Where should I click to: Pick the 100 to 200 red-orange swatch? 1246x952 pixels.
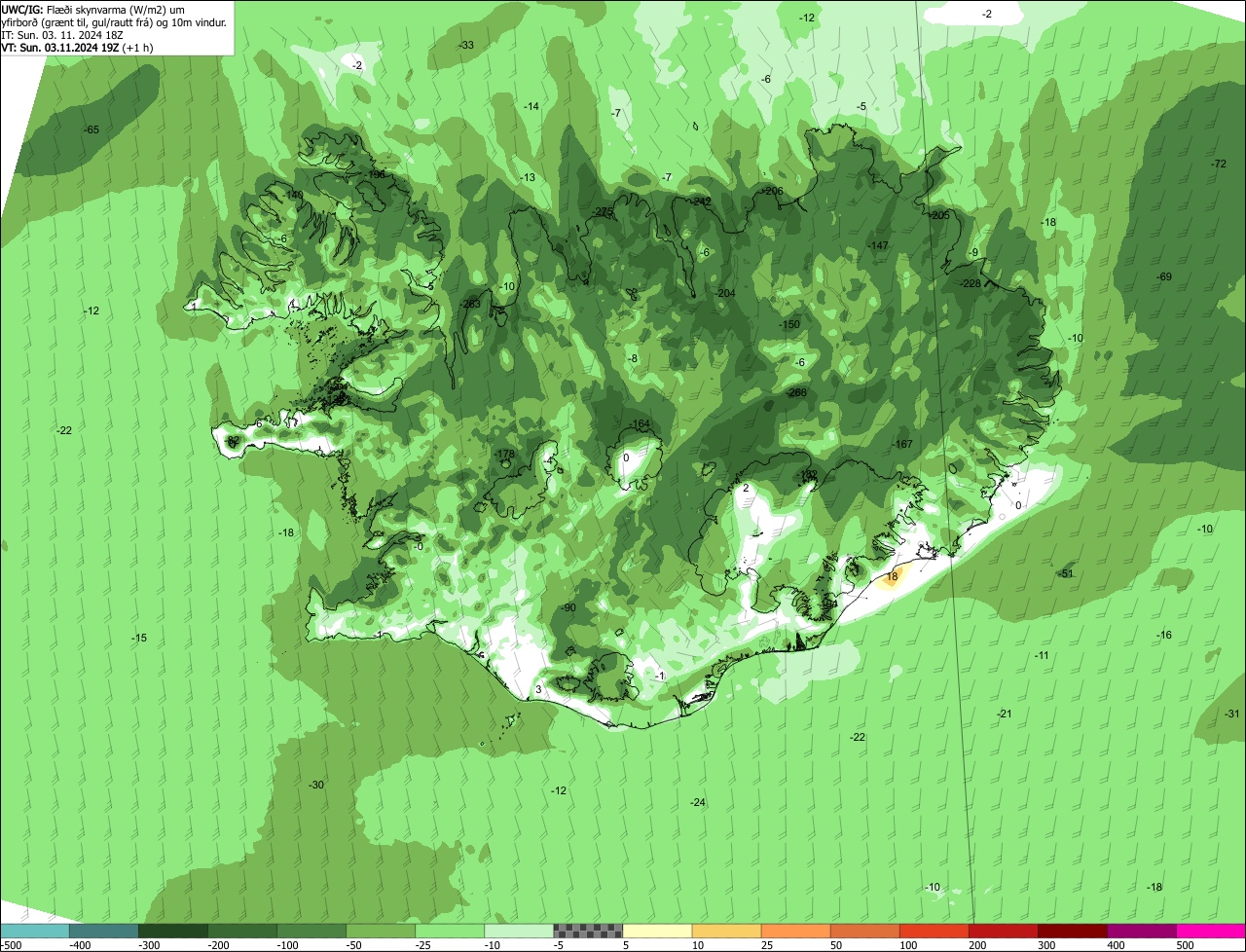coord(934,931)
